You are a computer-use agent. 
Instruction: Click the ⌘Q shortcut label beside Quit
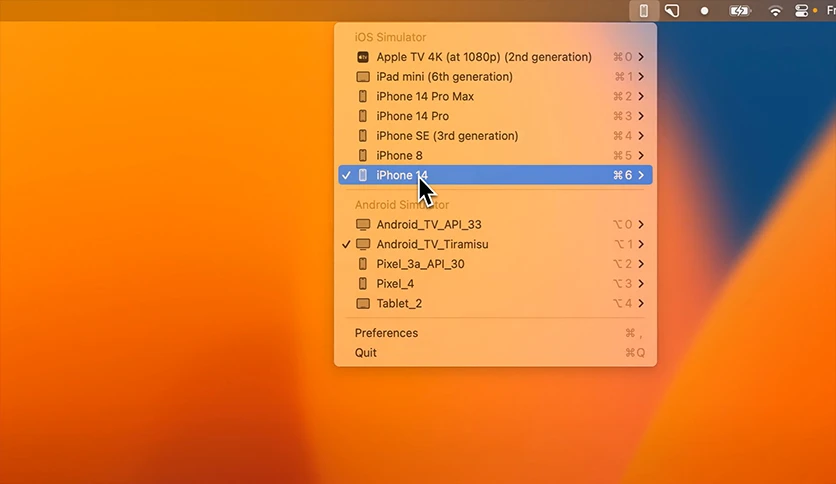635,353
